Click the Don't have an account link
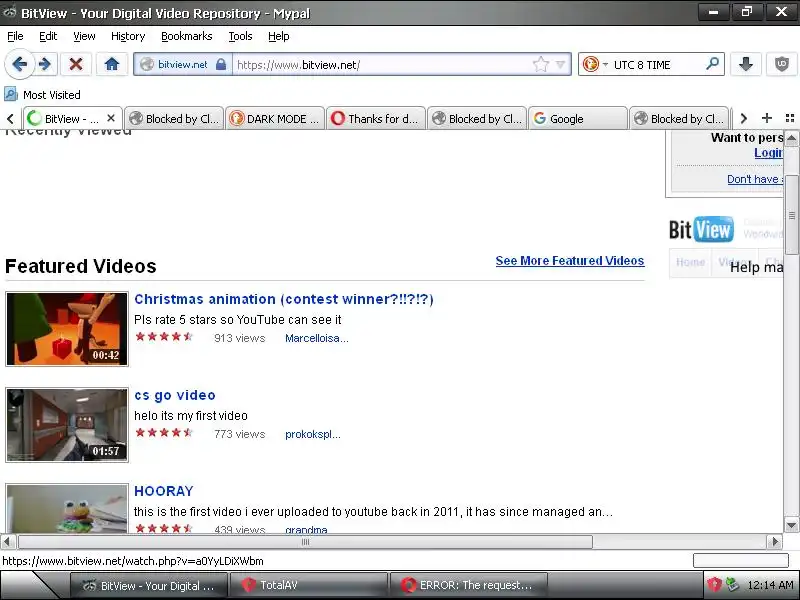Screen dimensions: 800x600 [755, 179]
